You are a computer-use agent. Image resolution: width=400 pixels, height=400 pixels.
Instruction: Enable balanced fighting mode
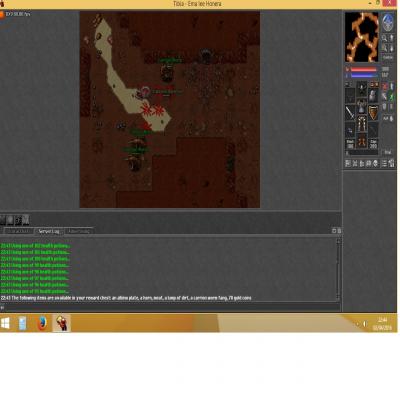tap(384, 95)
